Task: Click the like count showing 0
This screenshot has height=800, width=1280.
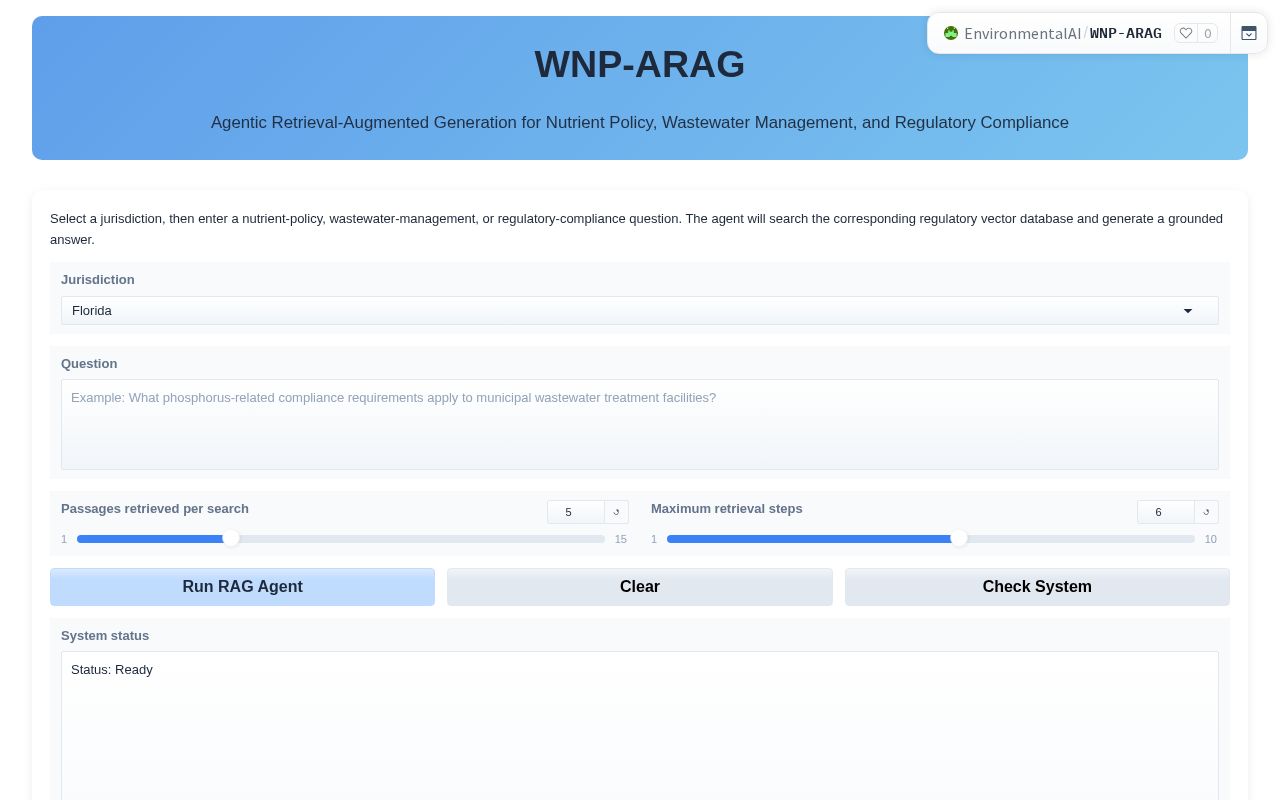Action: point(1207,33)
